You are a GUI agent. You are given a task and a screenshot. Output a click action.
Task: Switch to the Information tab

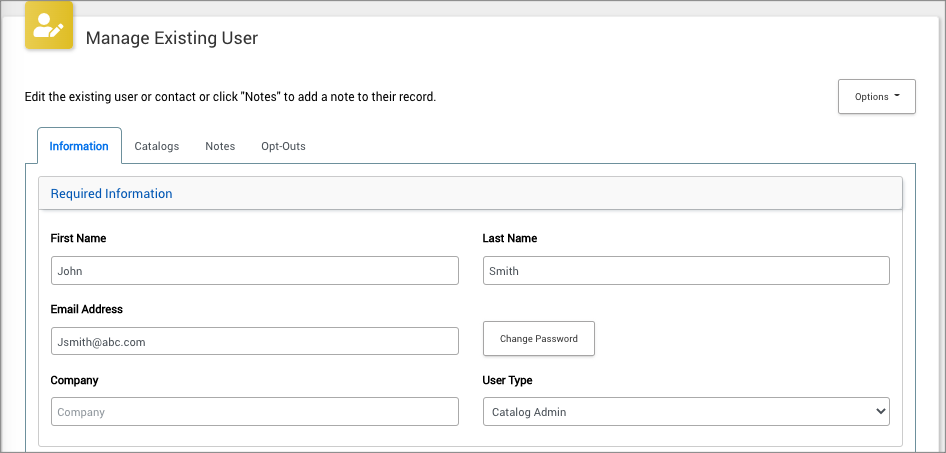[x=79, y=146]
